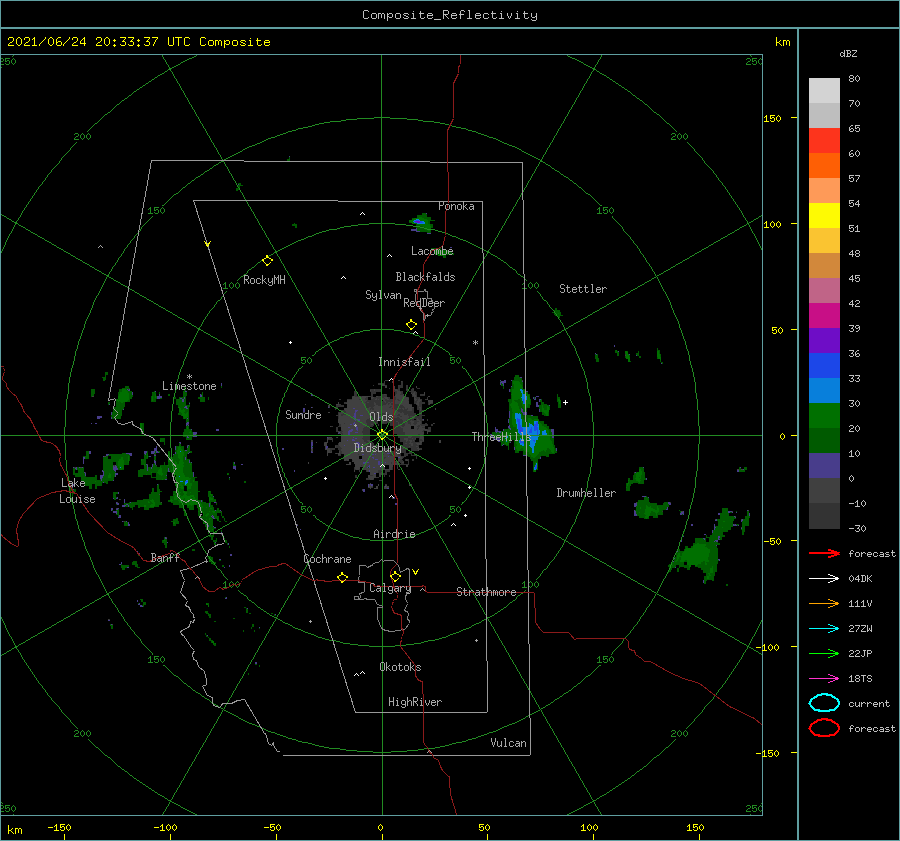Click the red forecast arrow in legend
Viewport: 900px width, 841px height.
pyautogui.click(x=824, y=553)
